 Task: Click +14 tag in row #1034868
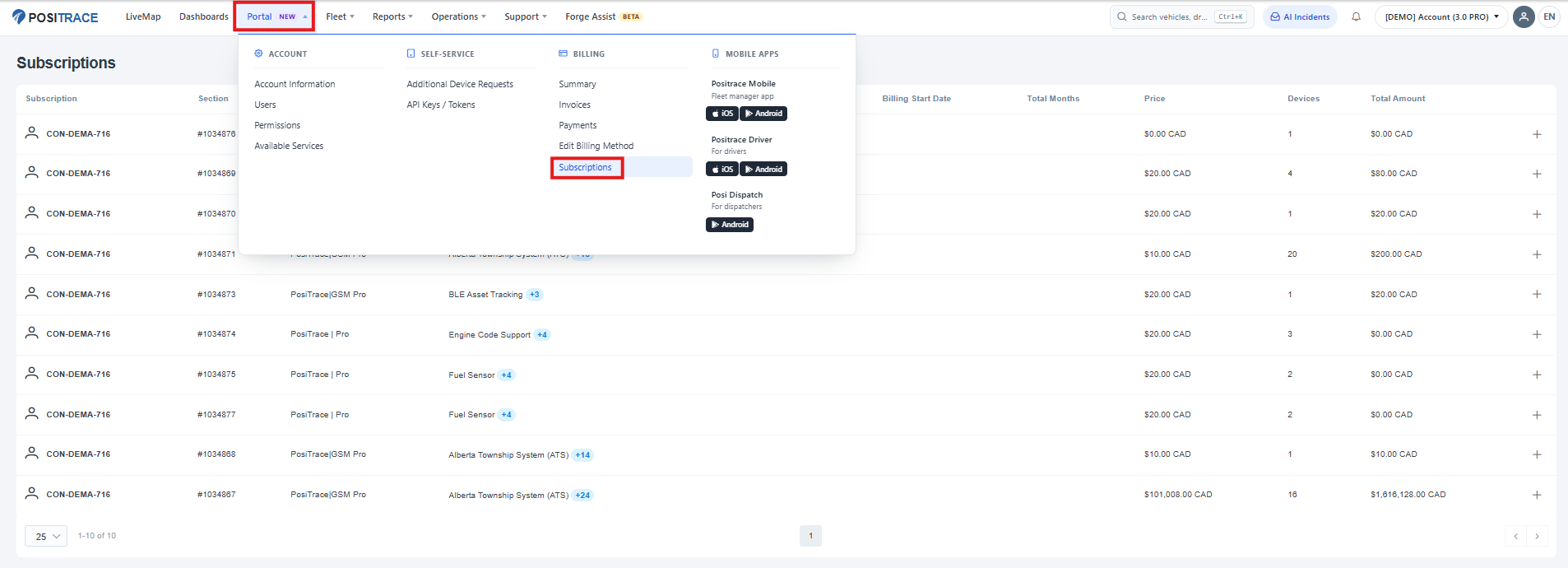pyautogui.click(x=582, y=455)
